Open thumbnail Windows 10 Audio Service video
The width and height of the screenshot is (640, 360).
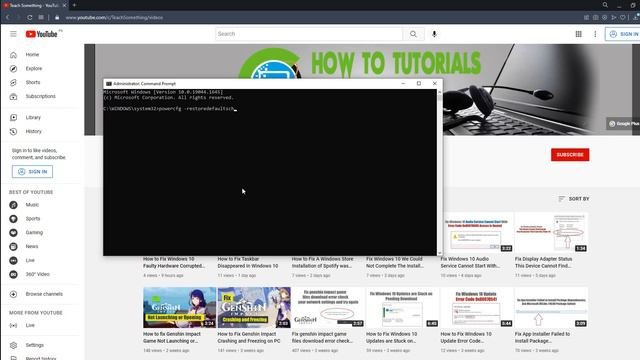click(478, 233)
